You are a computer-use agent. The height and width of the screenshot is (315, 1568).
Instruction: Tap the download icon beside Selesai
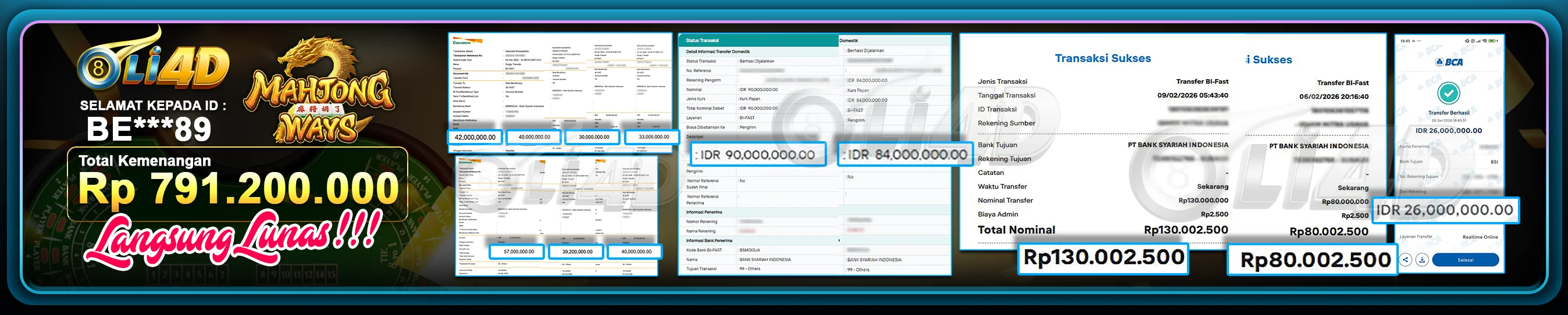click(x=1422, y=260)
